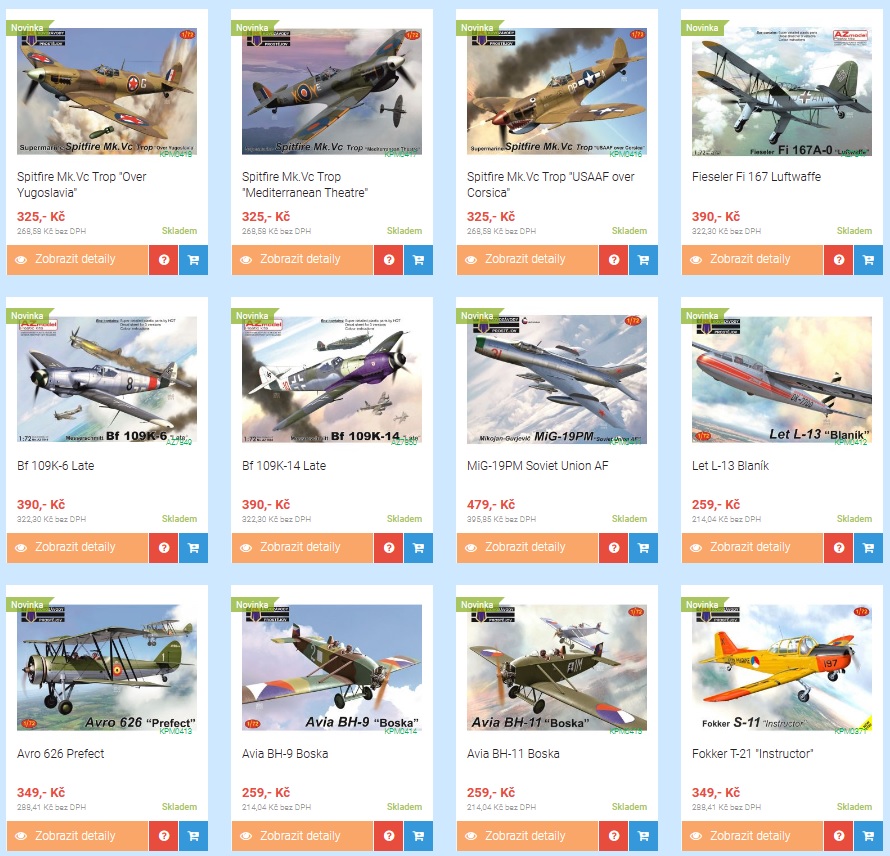Click question icon for Avro 626 Prefect
This screenshot has height=856, width=890.
click(163, 836)
